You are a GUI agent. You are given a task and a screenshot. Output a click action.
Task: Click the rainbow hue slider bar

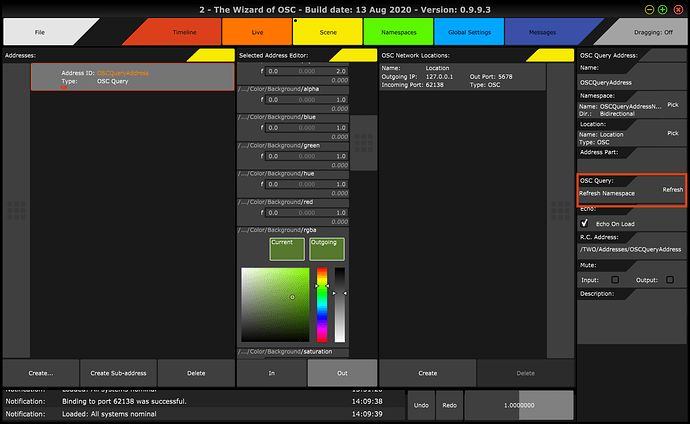(x=322, y=304)
